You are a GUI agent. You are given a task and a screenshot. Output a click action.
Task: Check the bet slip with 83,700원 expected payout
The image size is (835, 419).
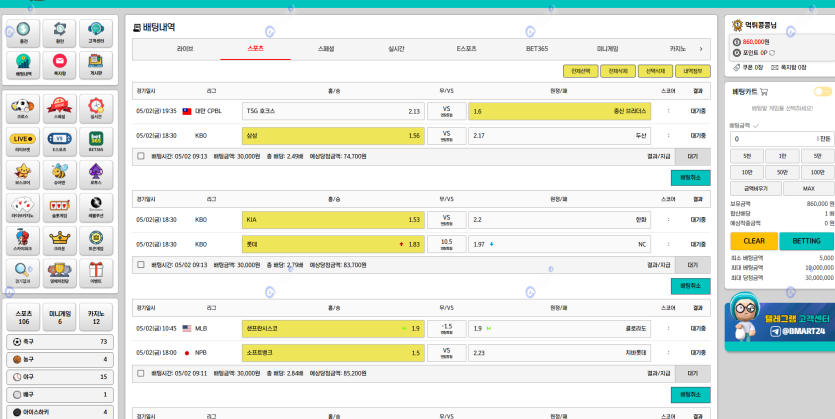(x=140, y=265)
